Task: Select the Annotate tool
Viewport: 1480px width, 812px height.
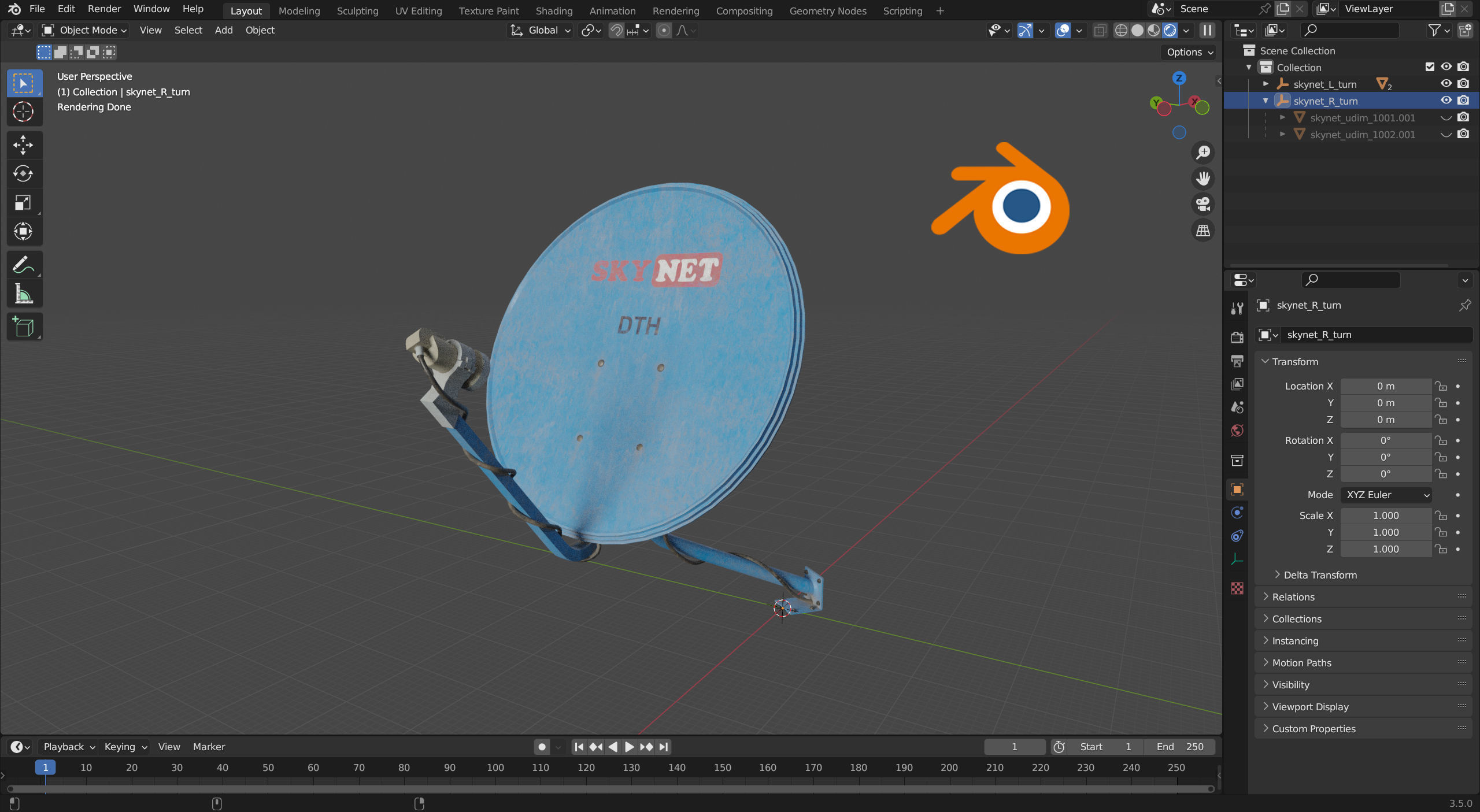Action: 24,265
